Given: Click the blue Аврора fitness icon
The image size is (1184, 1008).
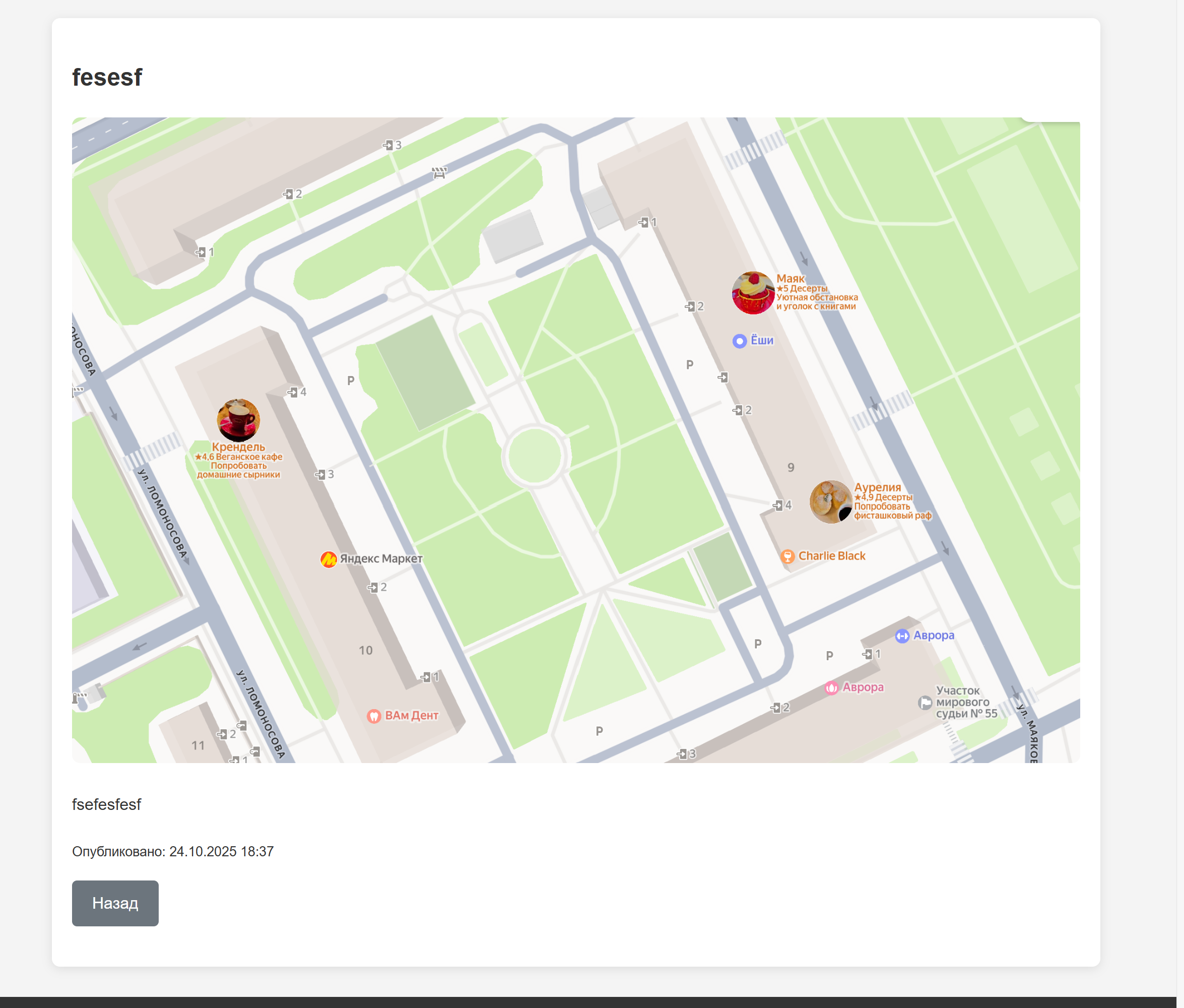Looking at the screenshot, I should point(902,636).
